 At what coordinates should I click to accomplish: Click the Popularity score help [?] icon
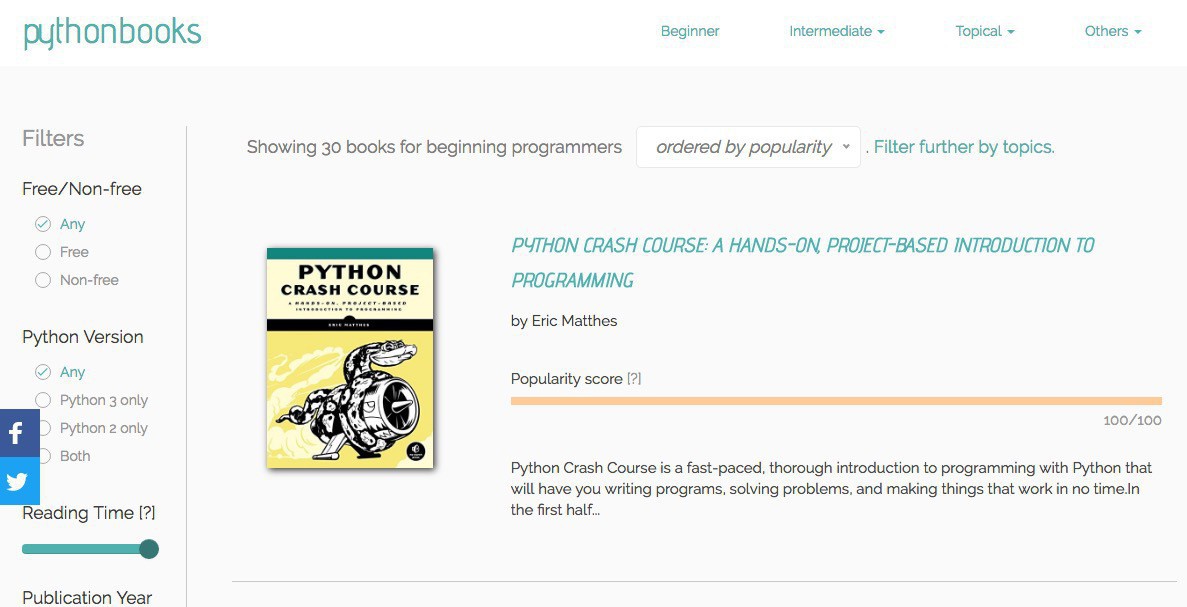pyautogui.click(x=634, y=379)
